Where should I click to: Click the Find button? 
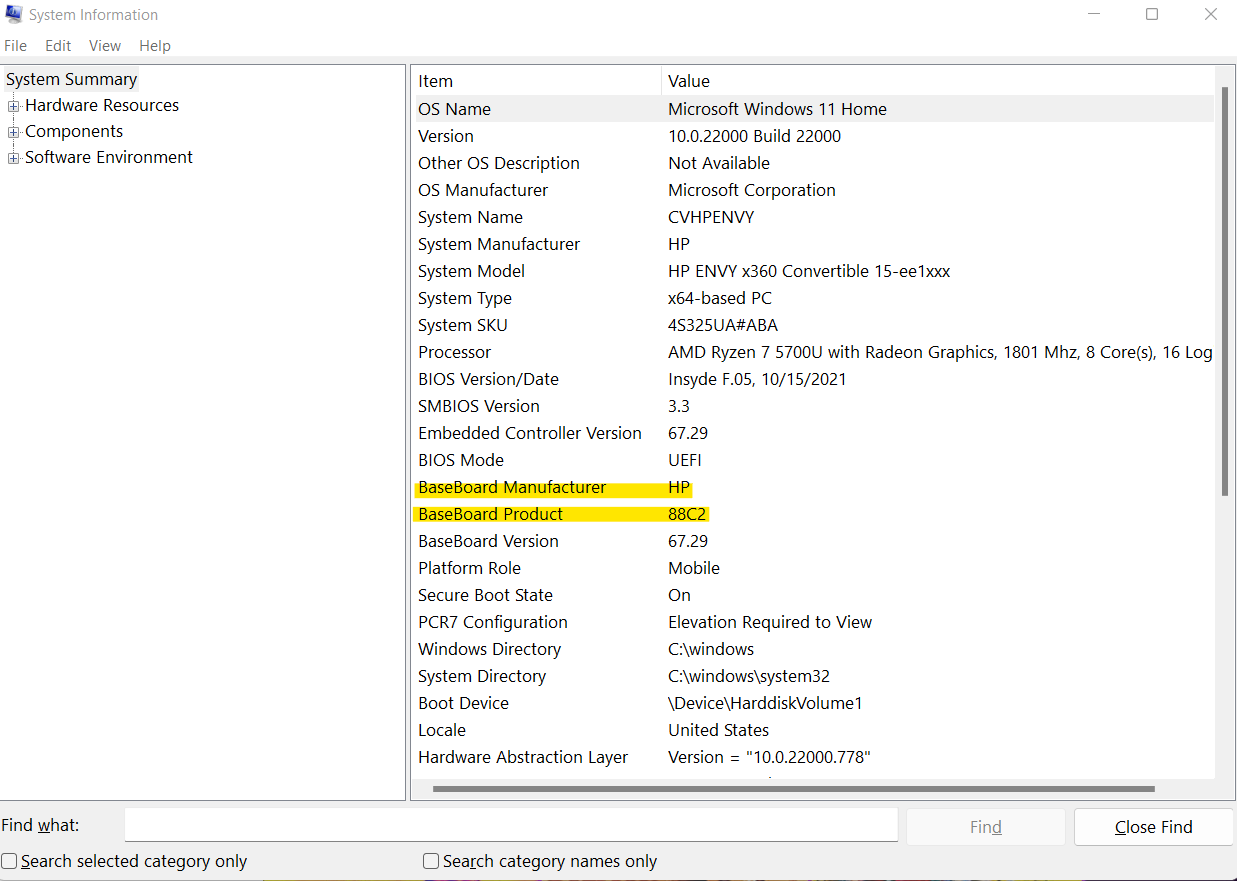[x=985, y=827]
